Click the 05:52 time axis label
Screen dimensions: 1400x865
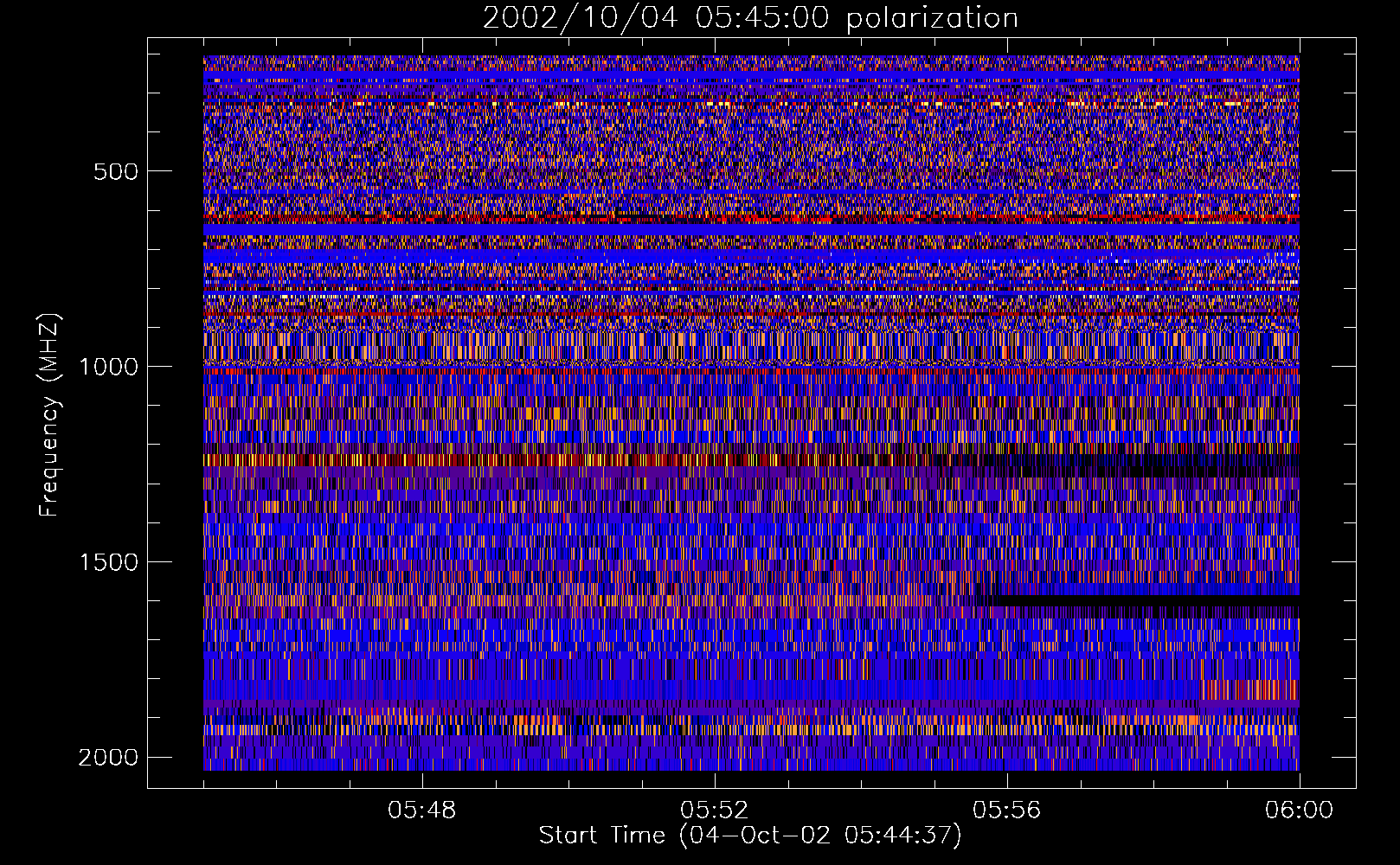(x=715, y=811)
